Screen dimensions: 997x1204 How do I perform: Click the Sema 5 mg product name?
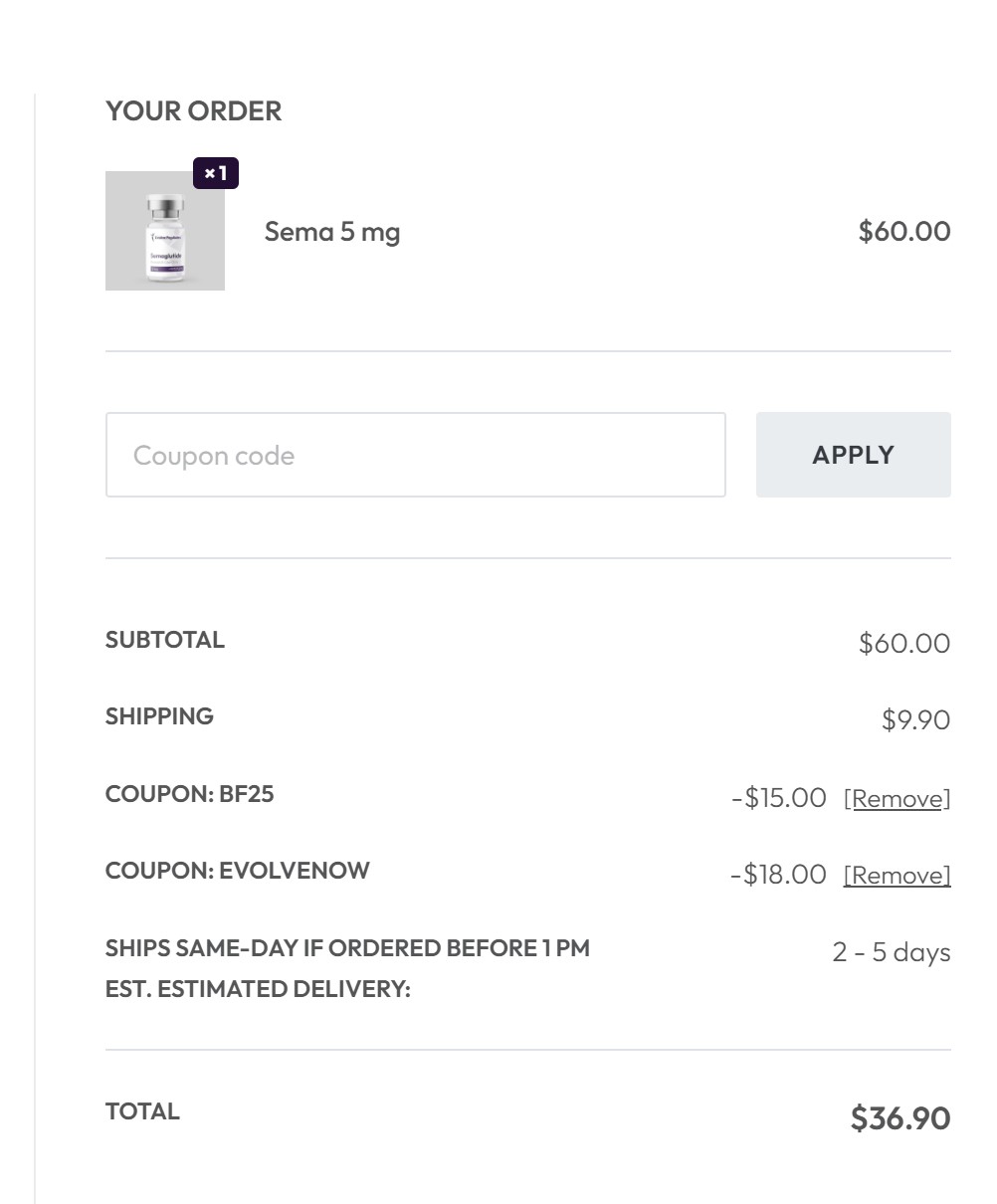tap(332, 232)
